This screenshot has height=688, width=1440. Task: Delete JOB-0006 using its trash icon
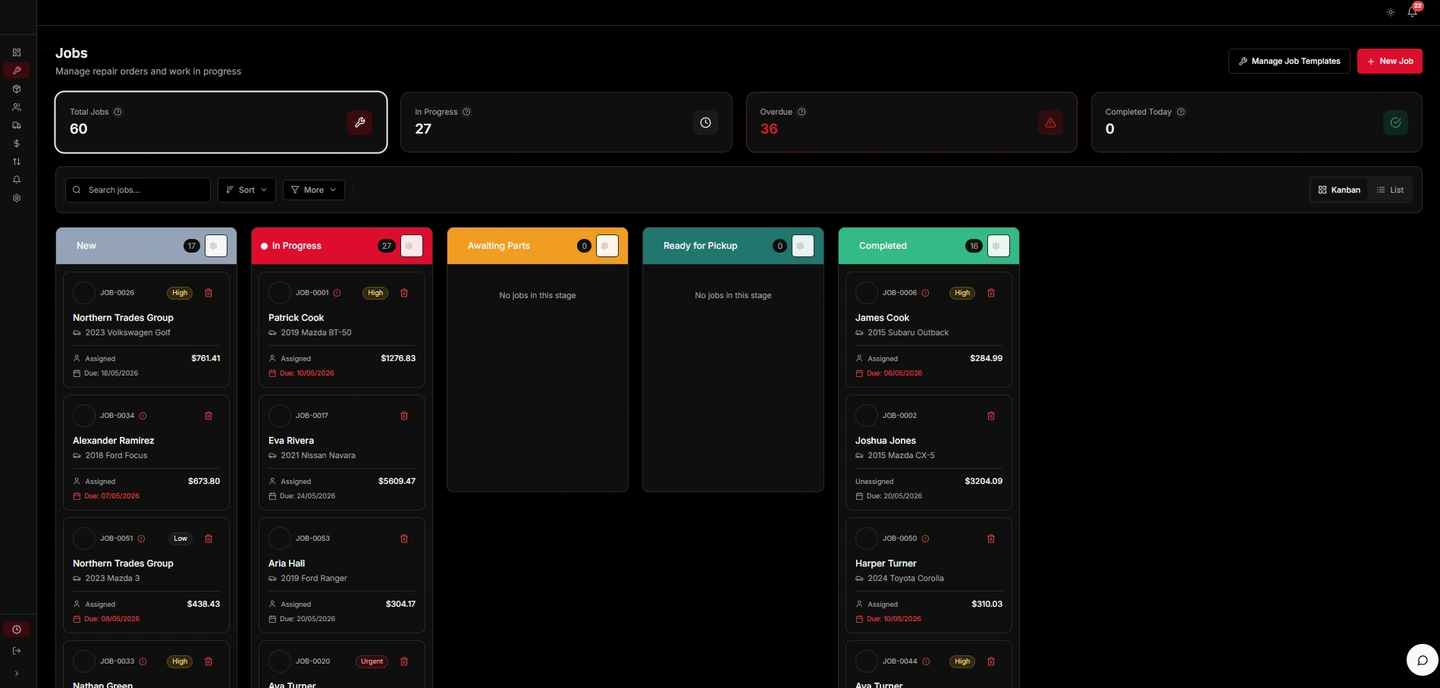pyautogui.click(x=991, y=293)
